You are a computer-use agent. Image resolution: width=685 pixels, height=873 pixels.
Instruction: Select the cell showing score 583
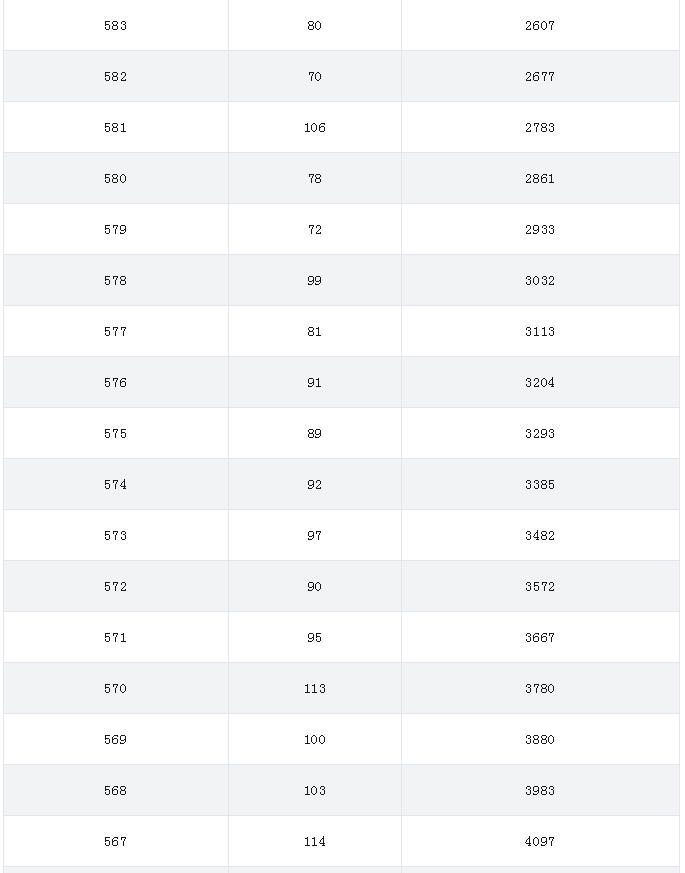tap(115, 26)
